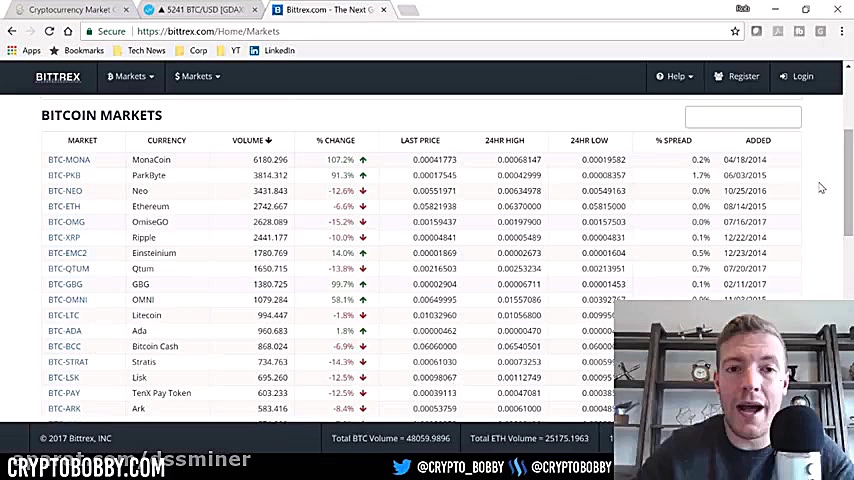Open the BTC-EMC2 market link

pos(68,253)
